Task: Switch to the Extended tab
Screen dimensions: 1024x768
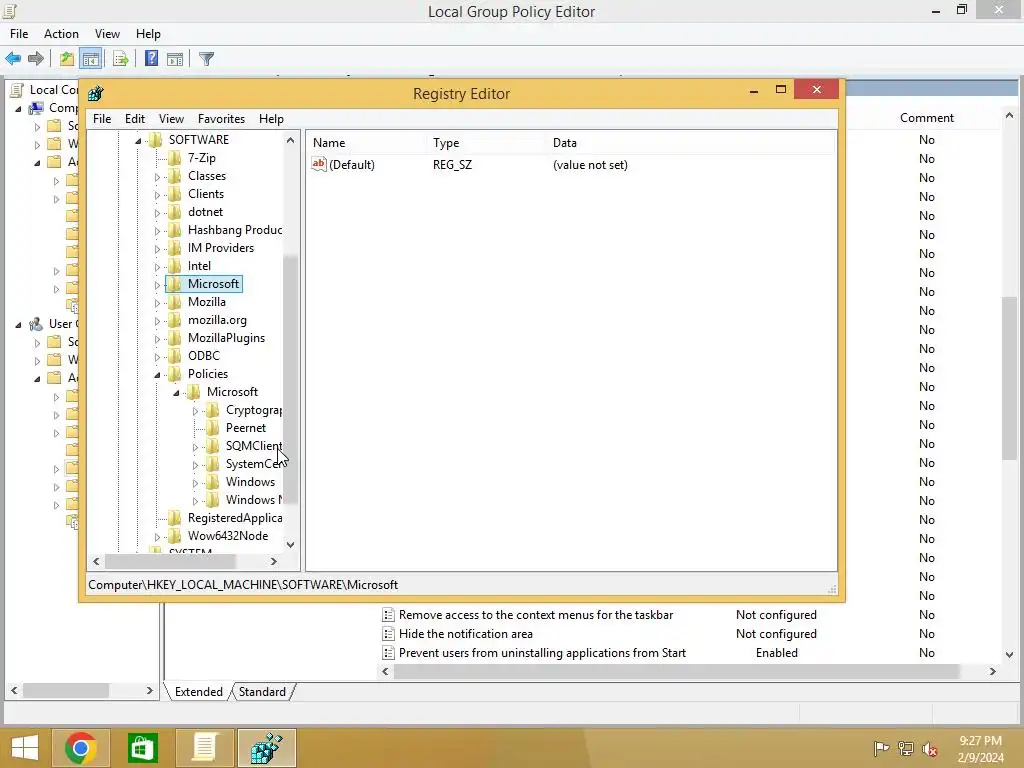Action: [199, 692]
